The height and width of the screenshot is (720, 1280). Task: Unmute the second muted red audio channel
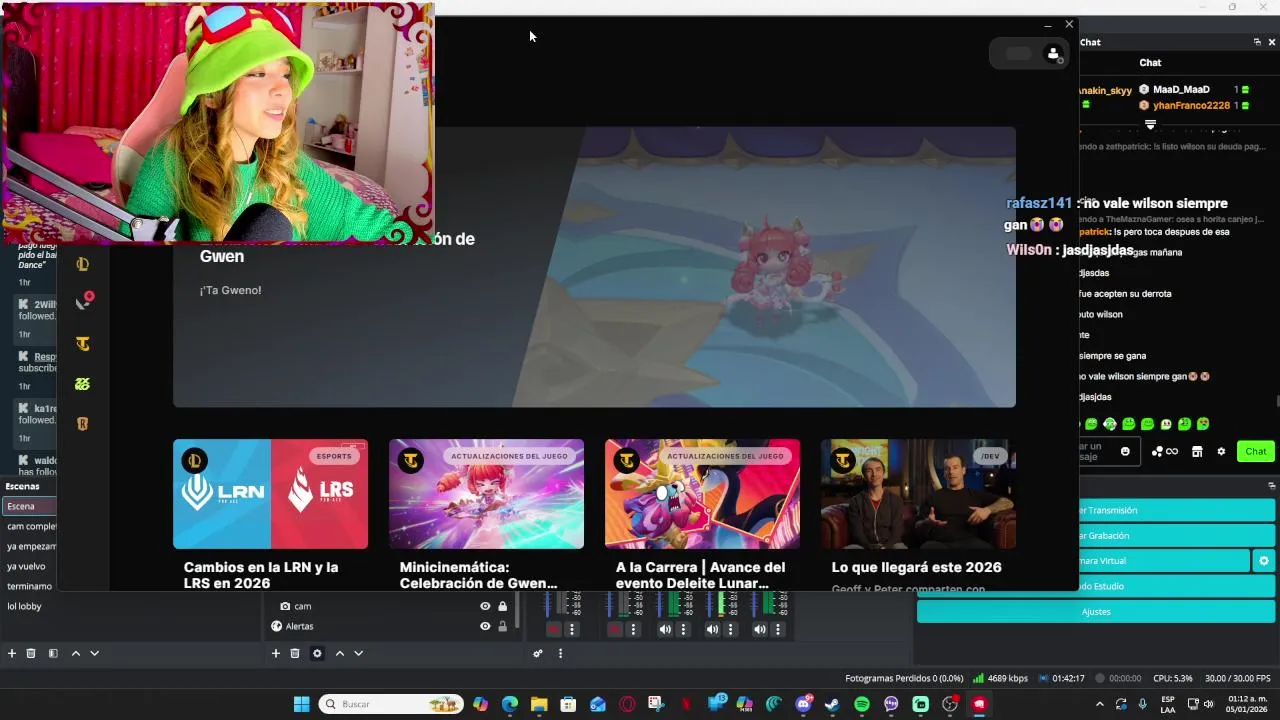coord(615,629)
